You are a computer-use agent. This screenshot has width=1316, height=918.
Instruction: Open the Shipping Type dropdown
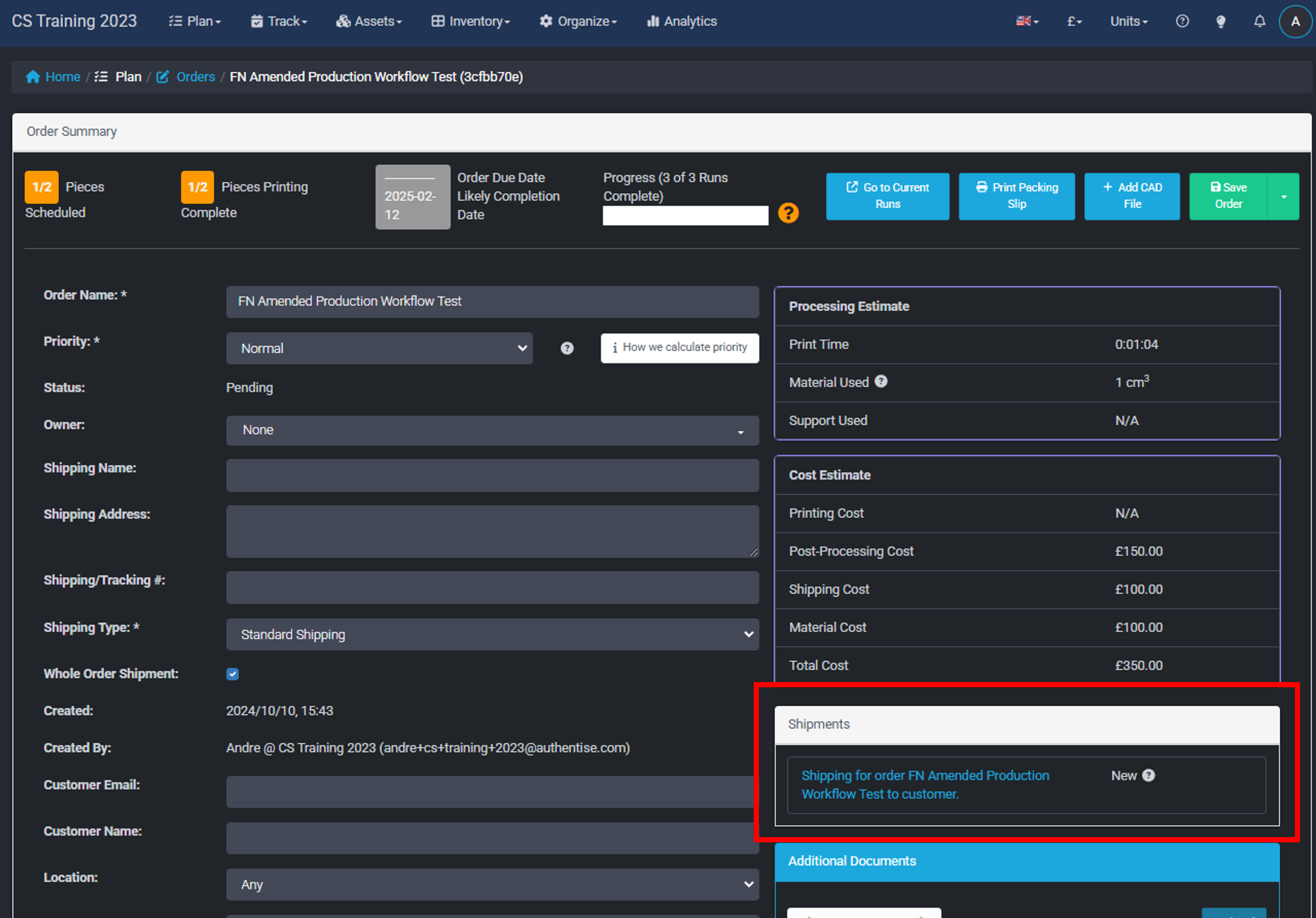coord(492,634)
